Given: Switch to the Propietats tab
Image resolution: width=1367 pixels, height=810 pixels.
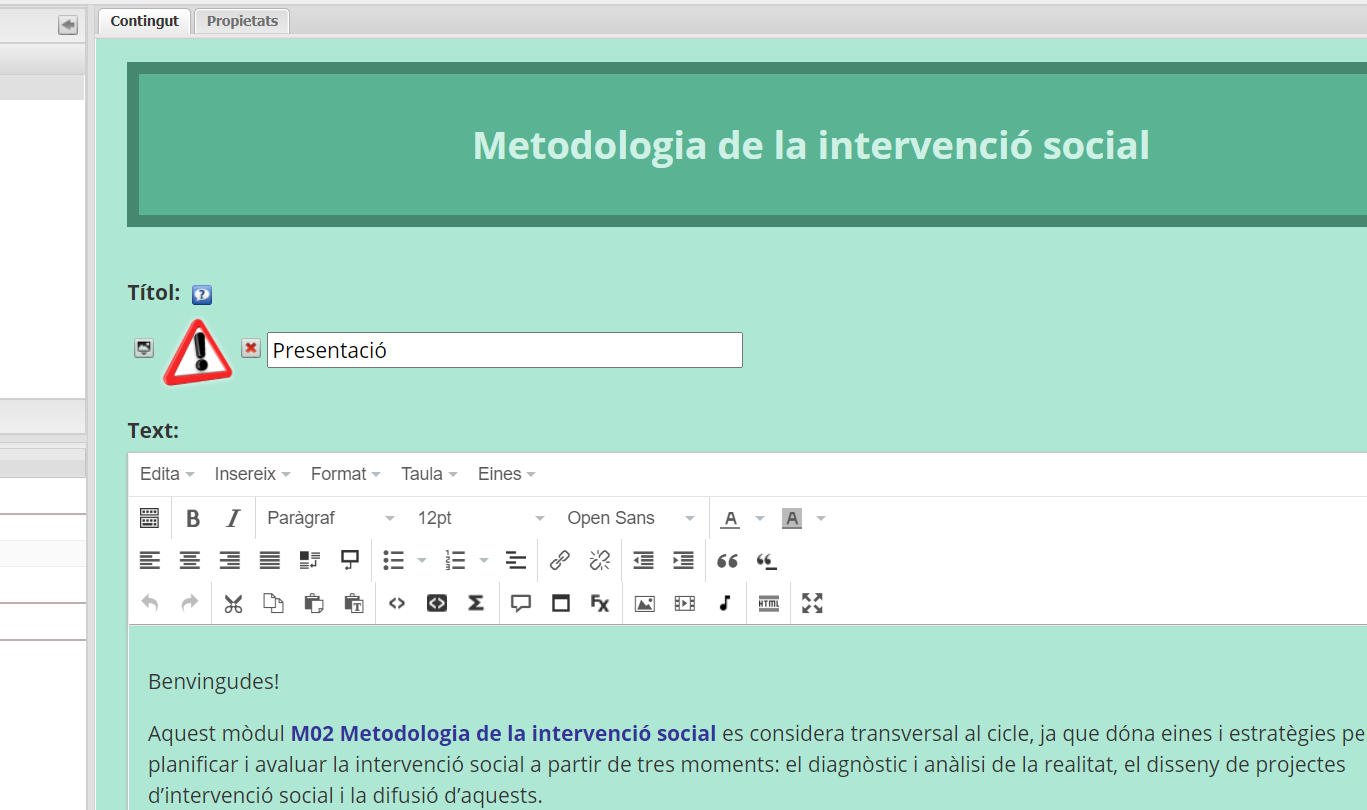Looking at the screenshot, I should 242,21.
